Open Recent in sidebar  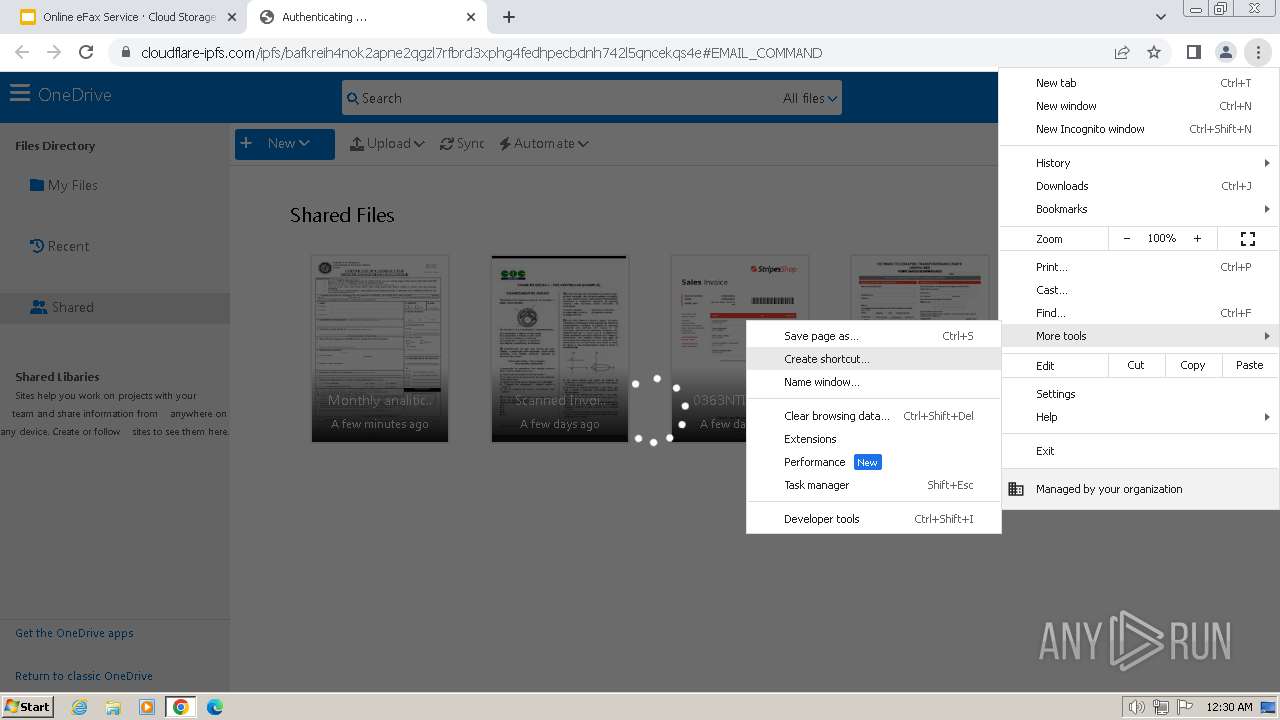point(60,246)
